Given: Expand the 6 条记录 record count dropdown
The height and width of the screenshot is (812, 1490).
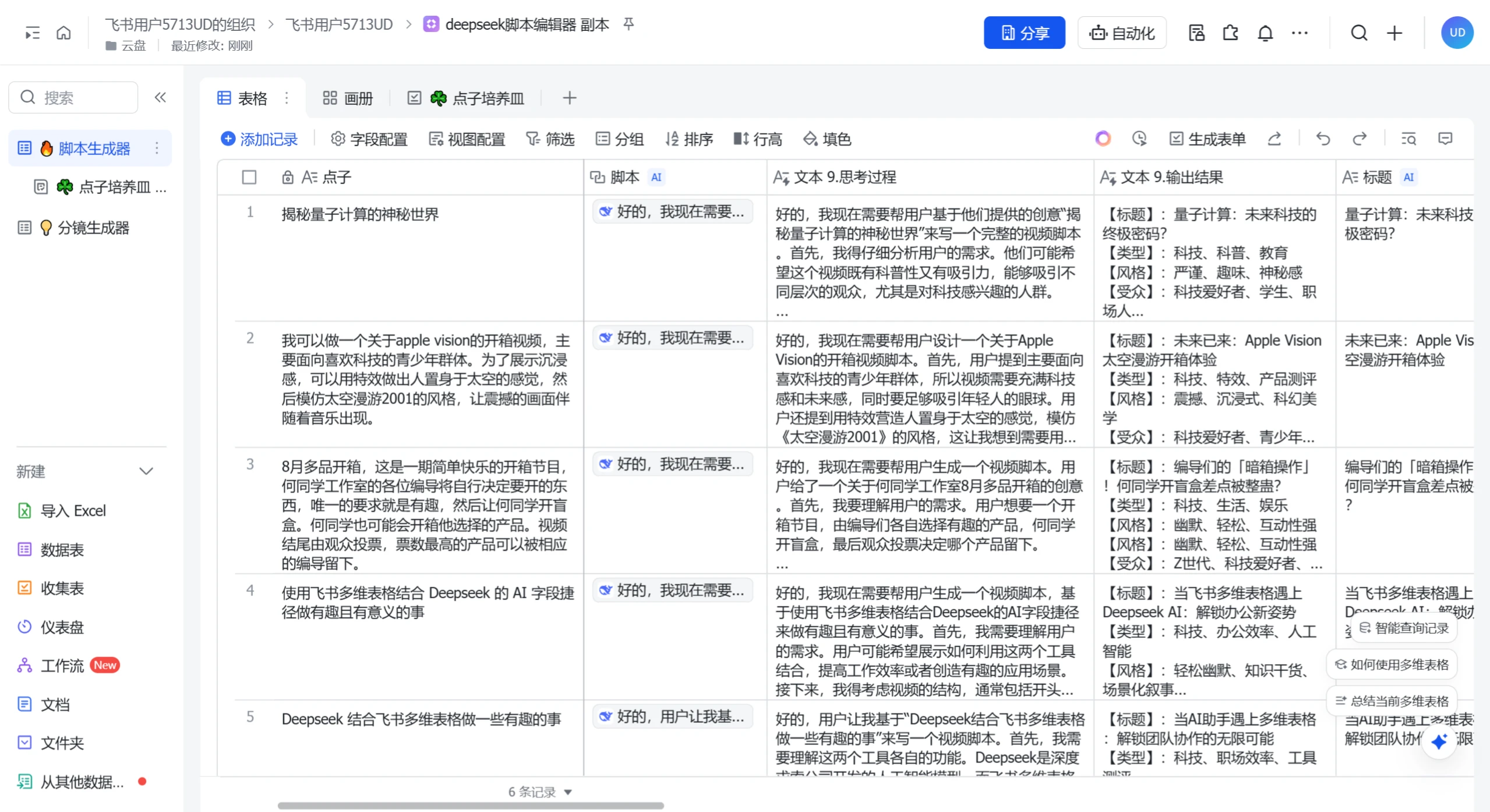Looking at the screenshot, I should click(x=568, y=792).
